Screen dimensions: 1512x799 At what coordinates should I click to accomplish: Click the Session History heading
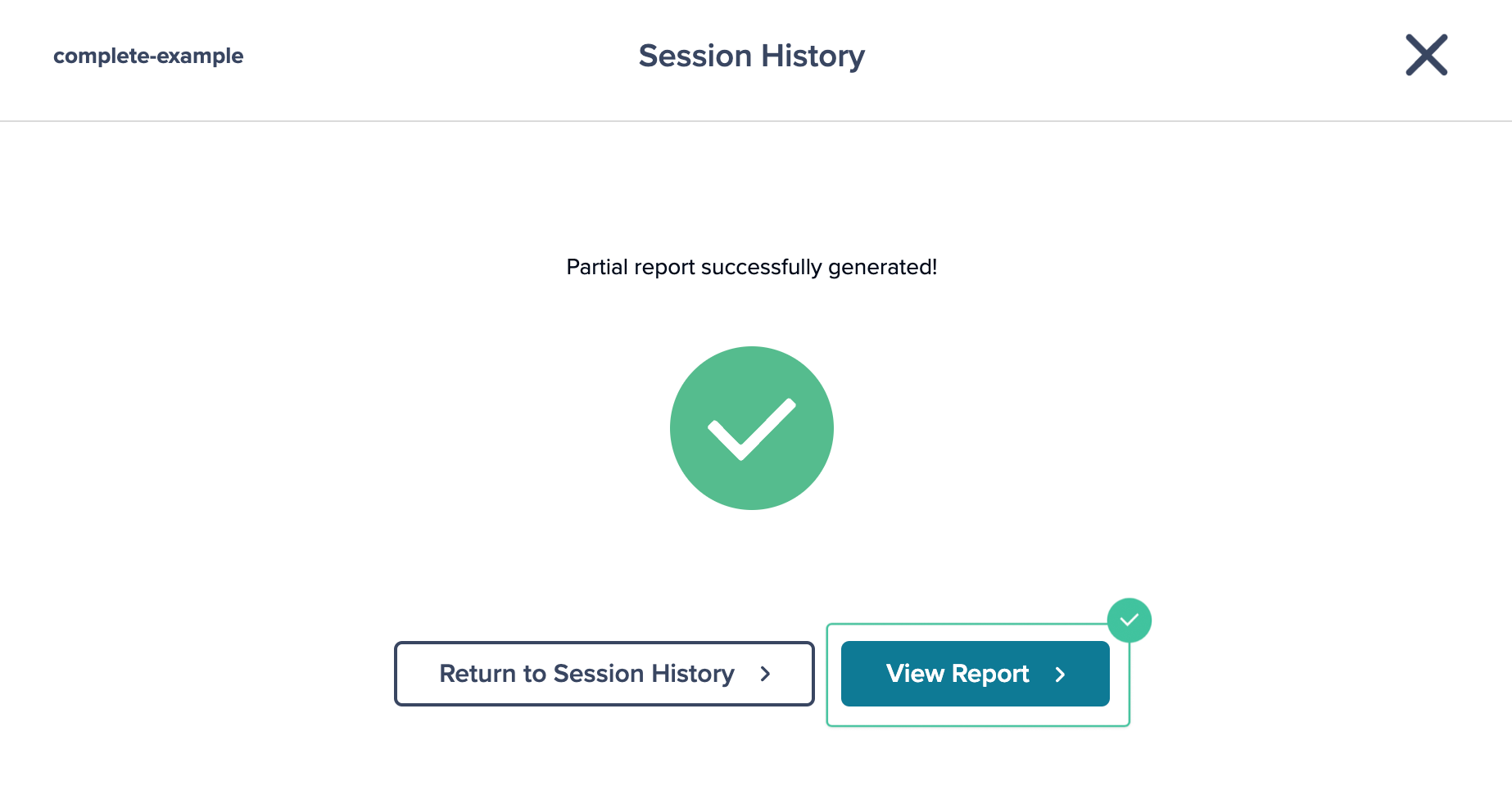(752, 56)
